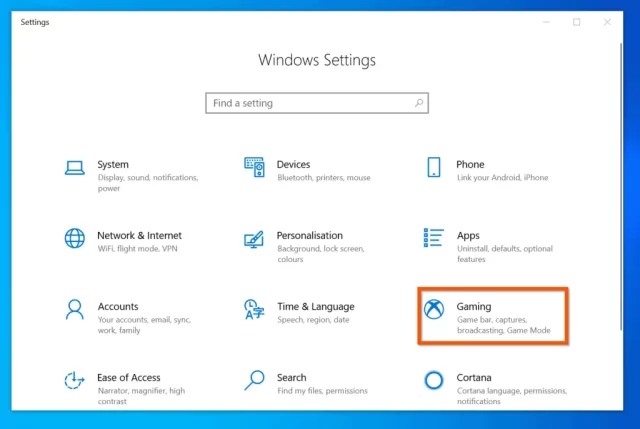The height and width of the screenshot is (429, 640).
Task: Select the Accounts person icon
Action: coord(75,309)
